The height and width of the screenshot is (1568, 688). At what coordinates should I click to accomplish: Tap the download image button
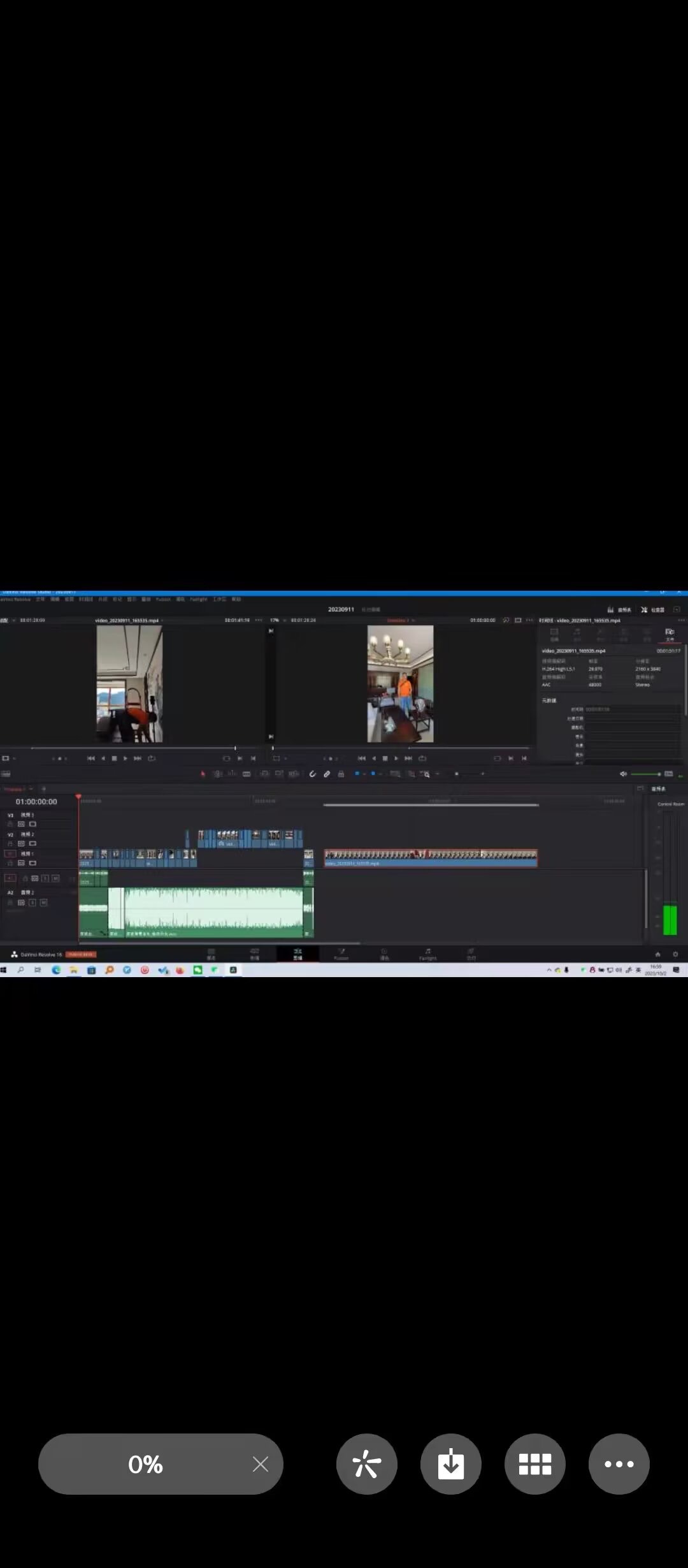(450, 1464)
